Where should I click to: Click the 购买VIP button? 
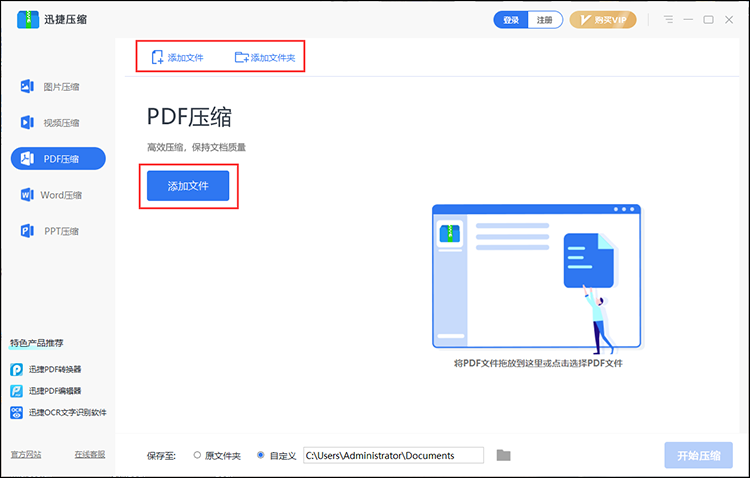[603, 20]
